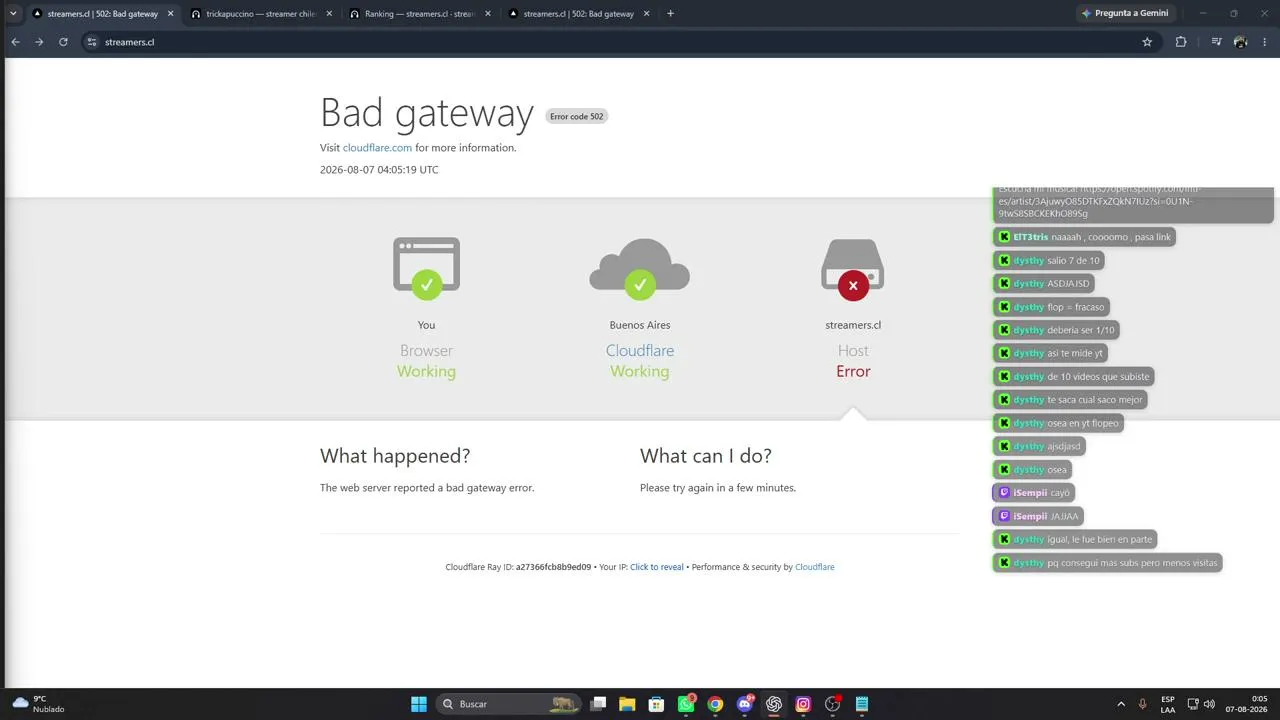Open network and volume quick settings
The image size is (1280, 720).
[1201, 704]
